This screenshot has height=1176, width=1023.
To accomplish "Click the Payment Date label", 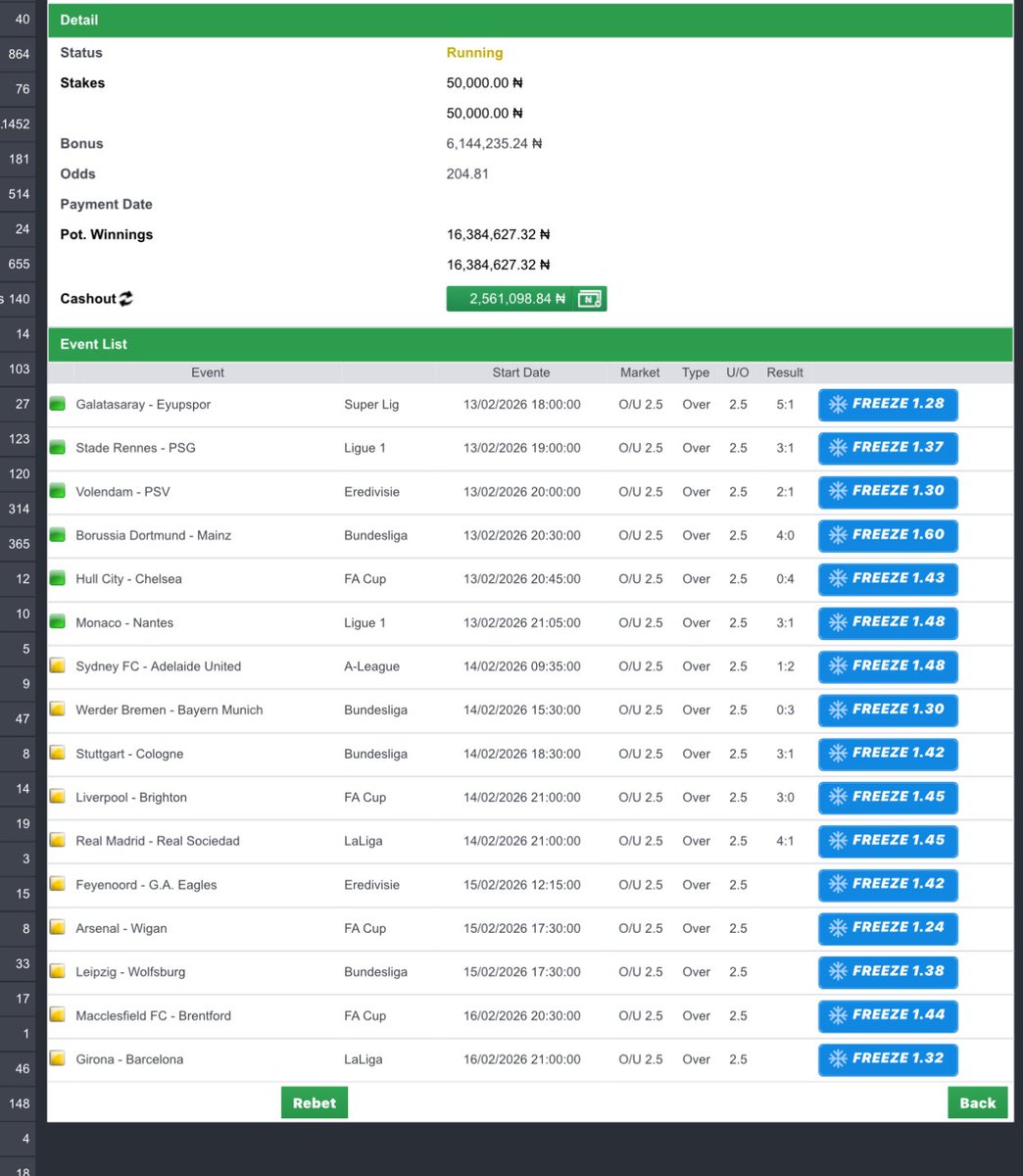I will coord(107,204).
